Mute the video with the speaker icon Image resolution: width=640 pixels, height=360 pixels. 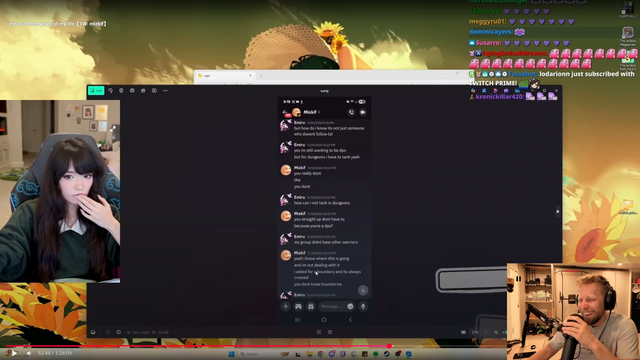point(29,353)
